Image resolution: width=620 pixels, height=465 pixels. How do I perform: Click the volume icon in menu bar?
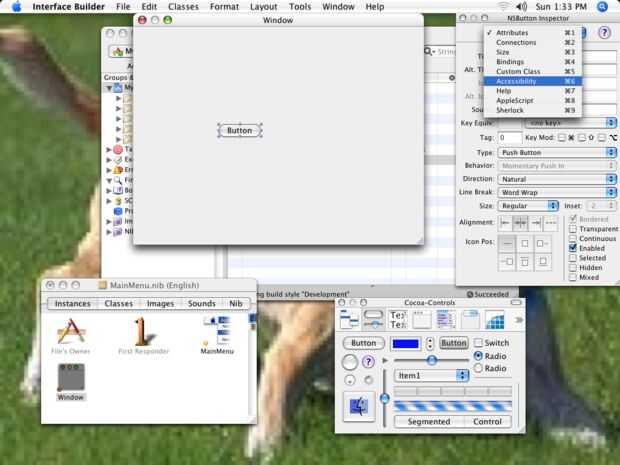[522, 6]
